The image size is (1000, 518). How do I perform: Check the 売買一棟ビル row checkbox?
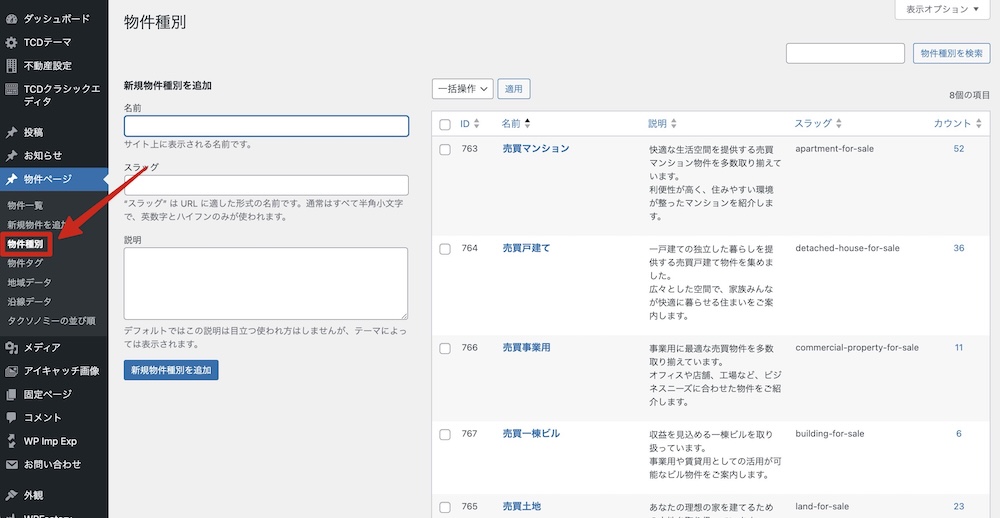click(445, 434)
